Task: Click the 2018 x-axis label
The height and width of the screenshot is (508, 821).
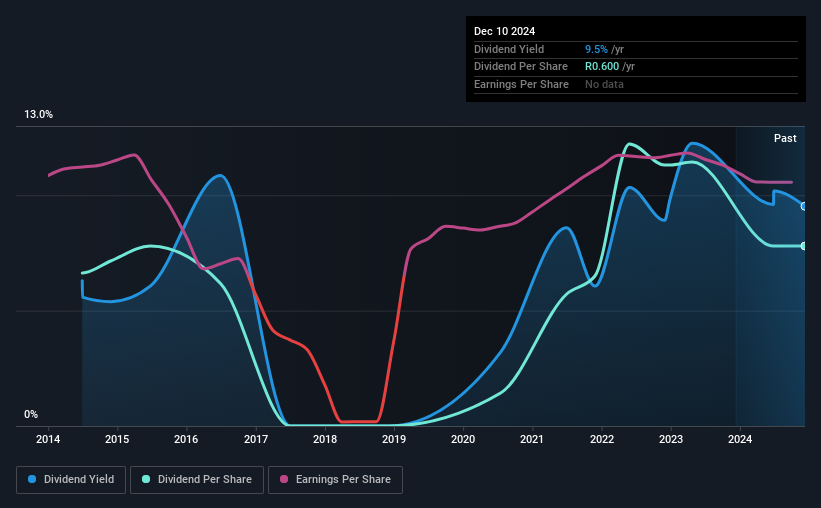Action: 325,439
